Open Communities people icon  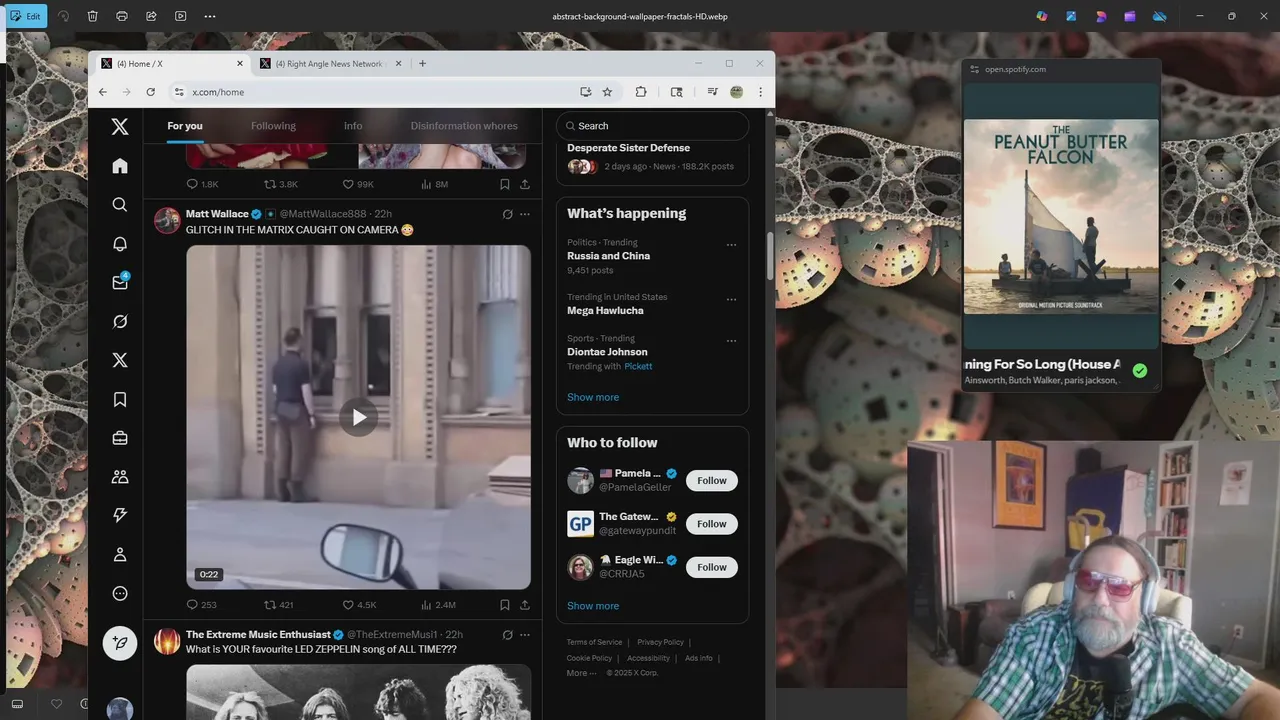pos(120,477)
